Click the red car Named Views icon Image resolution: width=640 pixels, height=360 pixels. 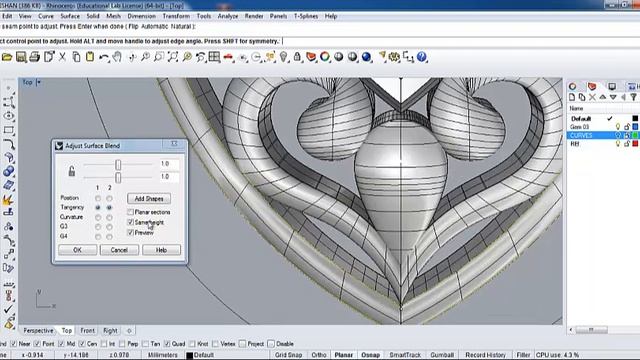tap(228, 57)
